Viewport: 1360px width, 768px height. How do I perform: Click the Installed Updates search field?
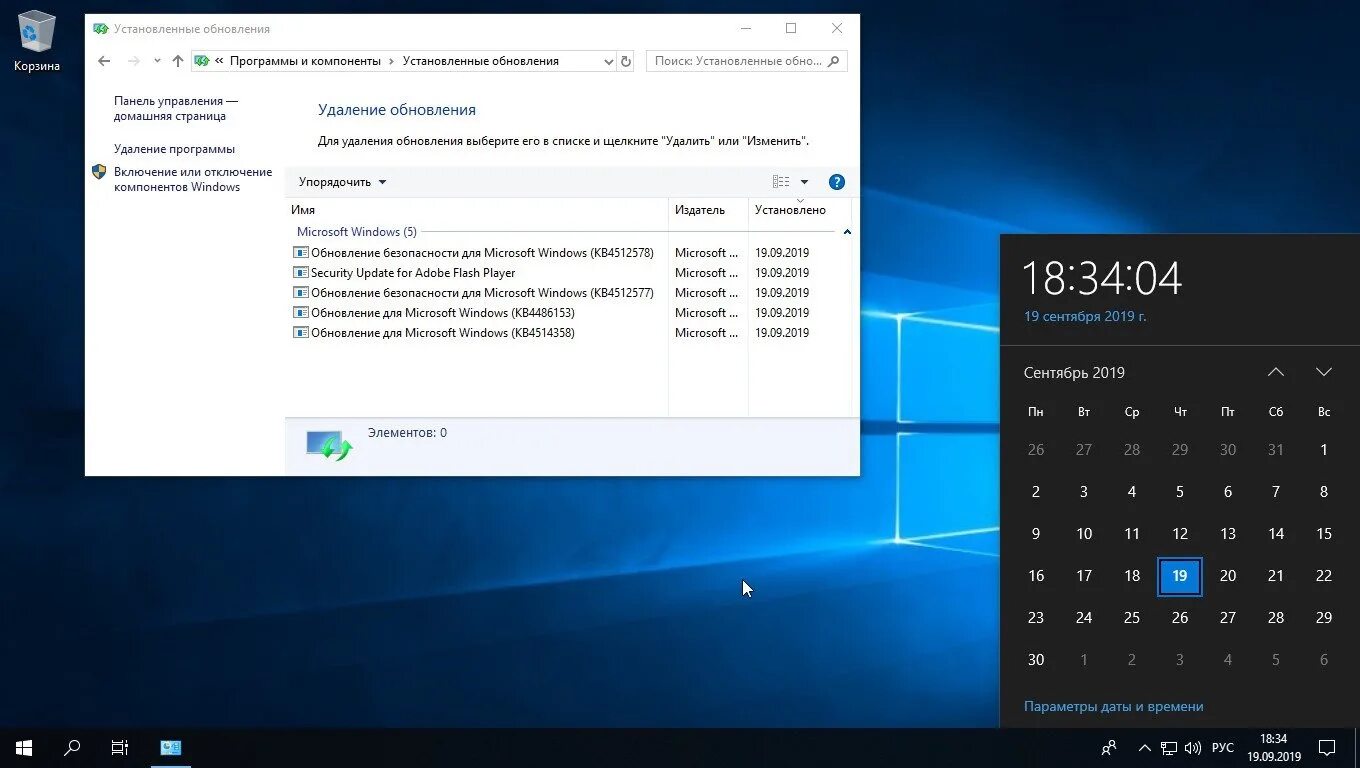coord(746,61)
